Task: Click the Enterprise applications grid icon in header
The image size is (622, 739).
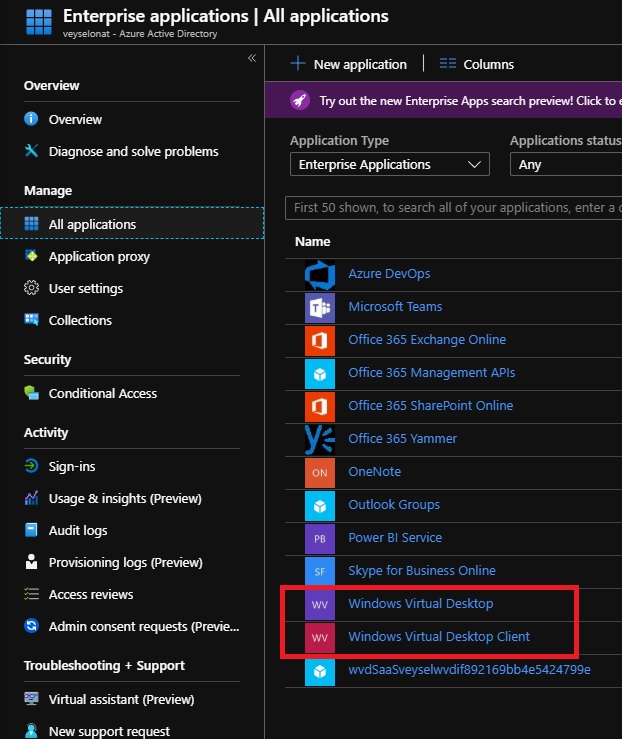Action: click(39, 22)
